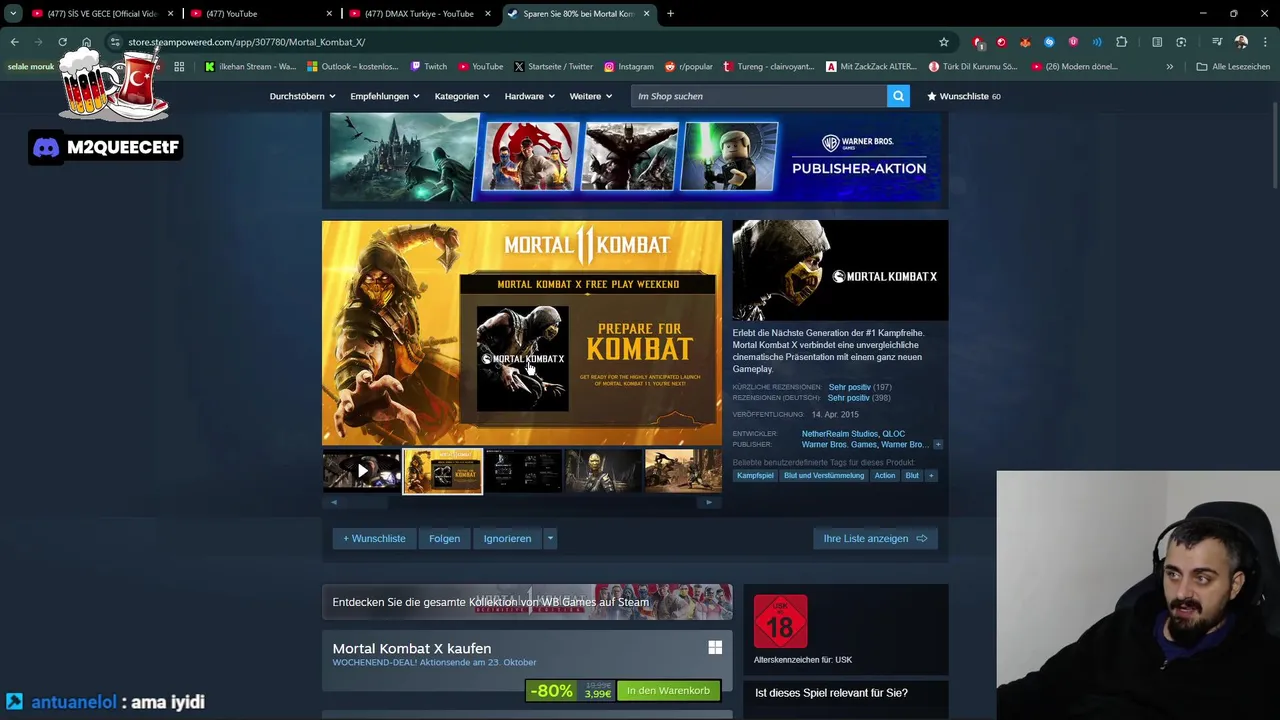Open the Twitch bookmark

point(429,67)
